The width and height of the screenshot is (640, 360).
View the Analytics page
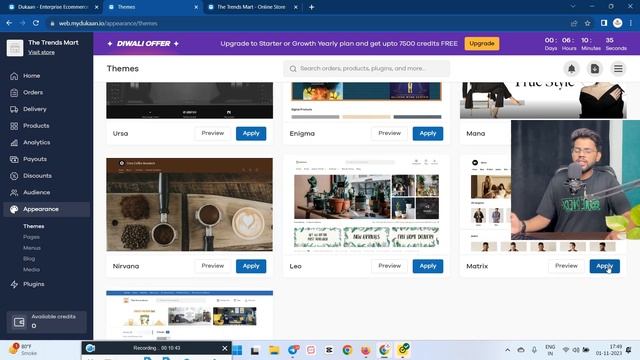click(36, 142)
